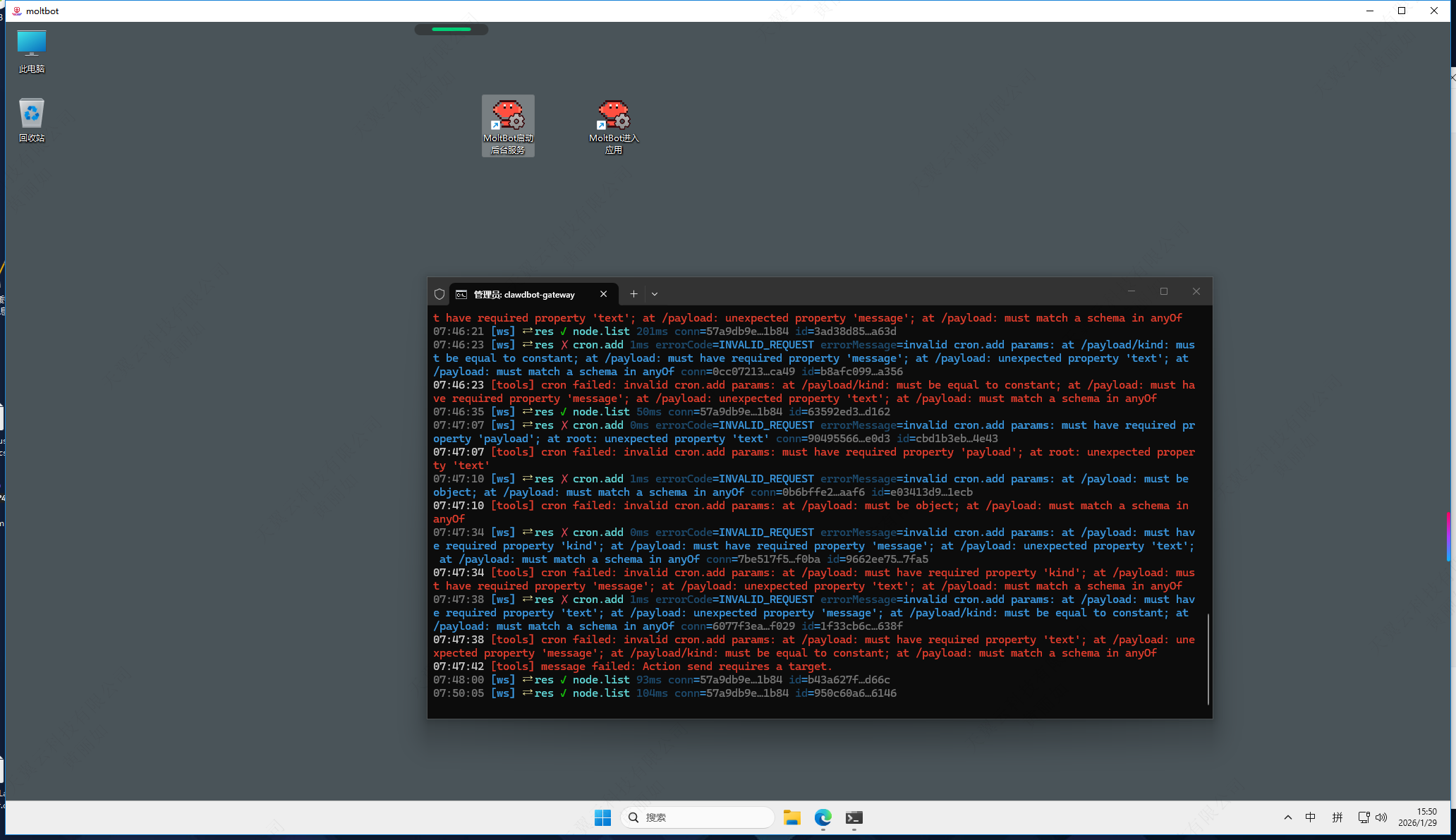Open File Explorer from the taskbar

[791, 817]
